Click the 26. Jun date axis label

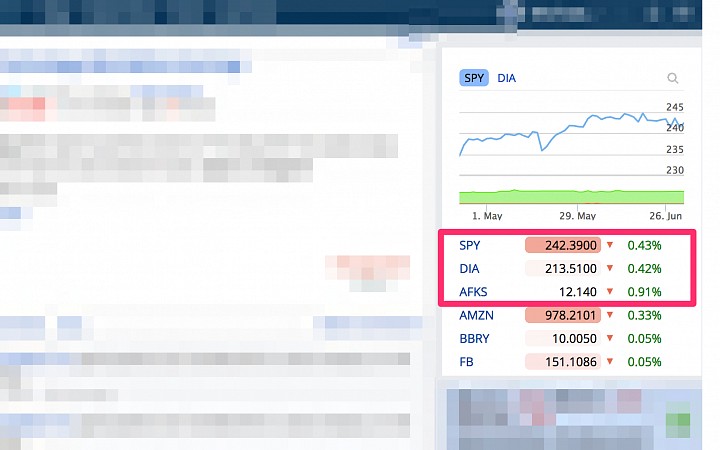(x=665, y=215)
